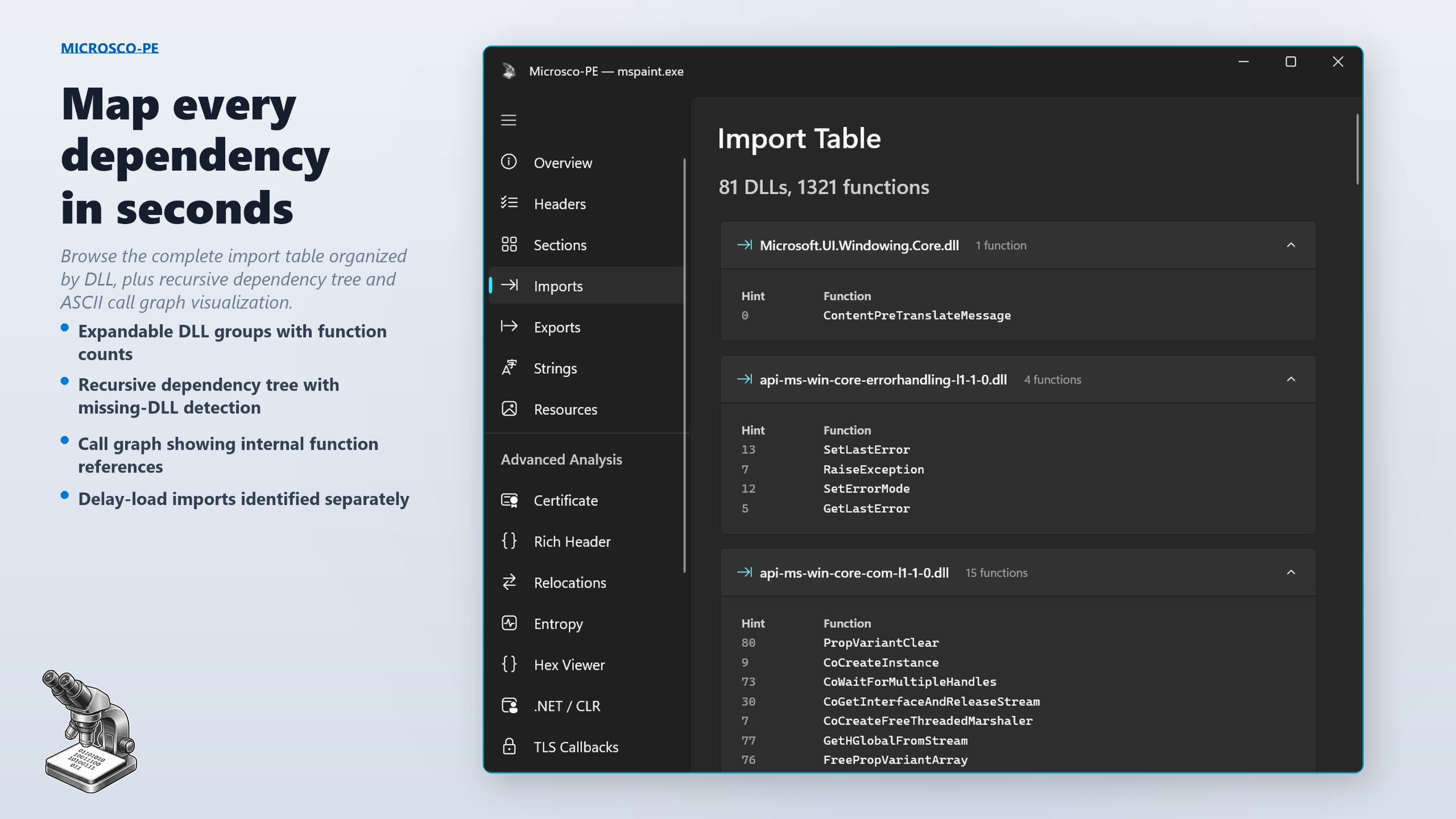Open the Rich Header view
The width and height of the screenshot is (1456, 819).
571,541
